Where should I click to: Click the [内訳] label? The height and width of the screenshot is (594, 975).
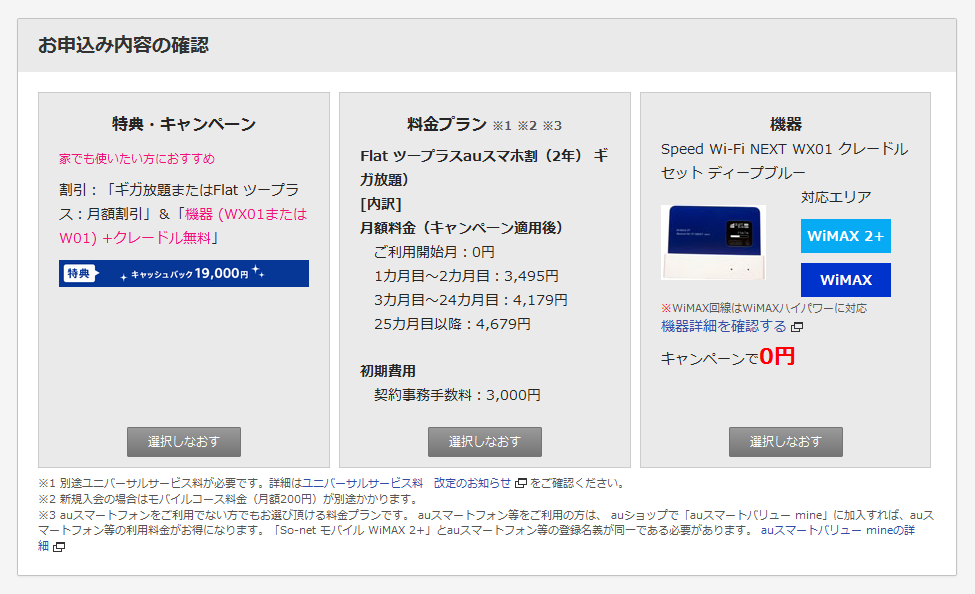tap(381, 204)
